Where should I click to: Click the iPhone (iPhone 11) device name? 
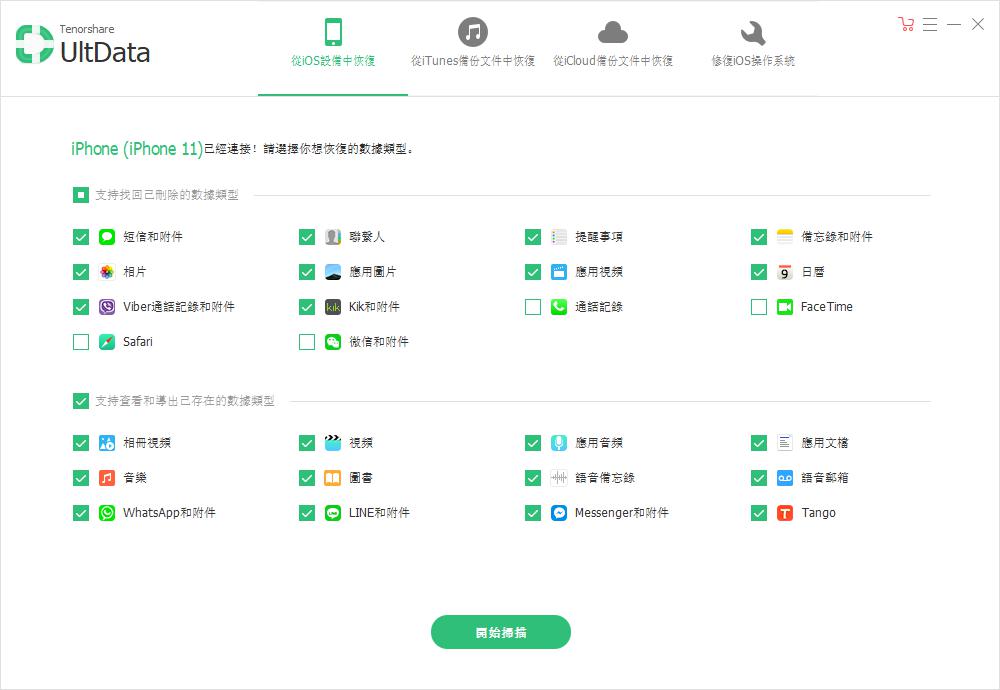coord(137,149)
